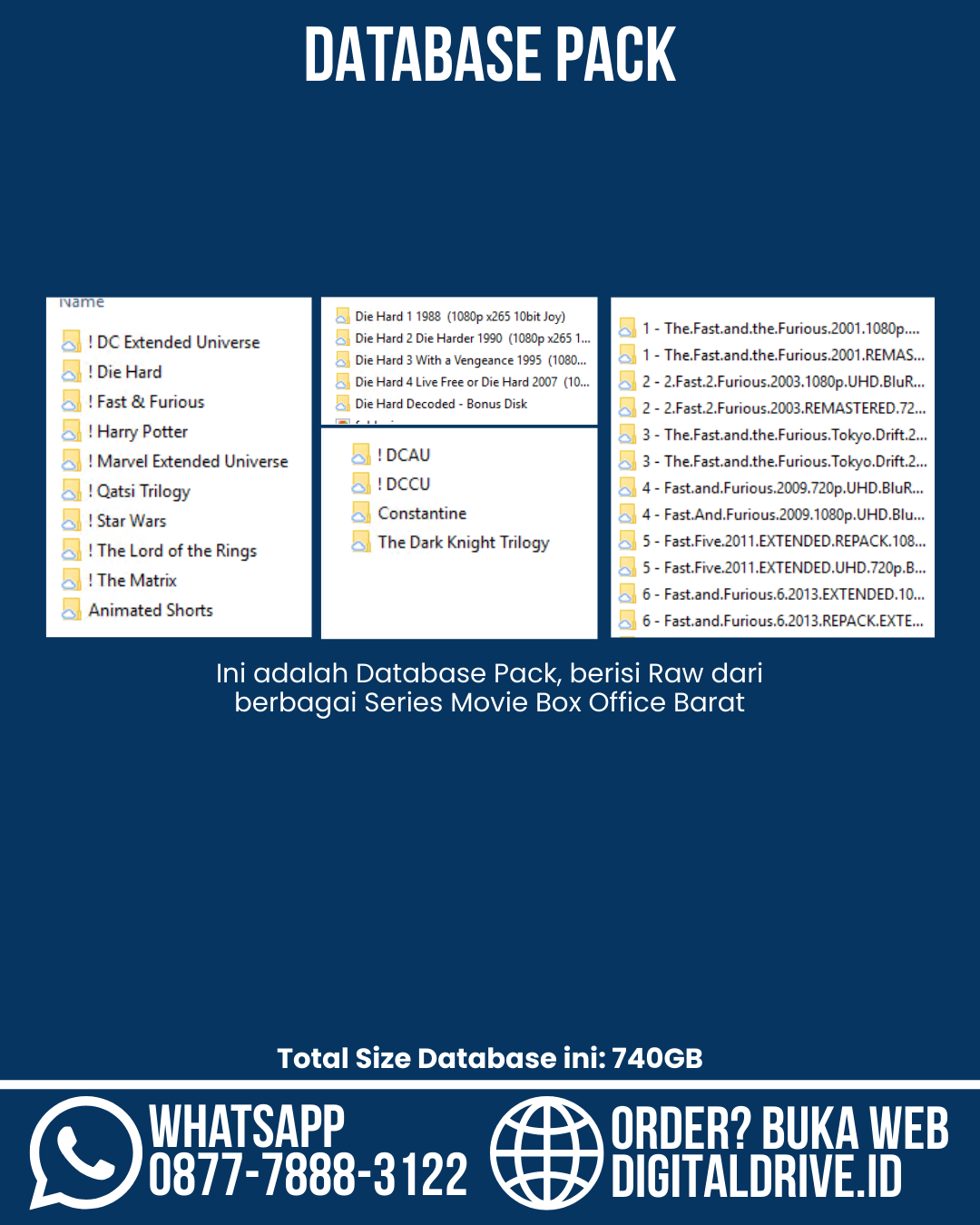
Task: Click the Database Pack title
Action: (490, 54)
